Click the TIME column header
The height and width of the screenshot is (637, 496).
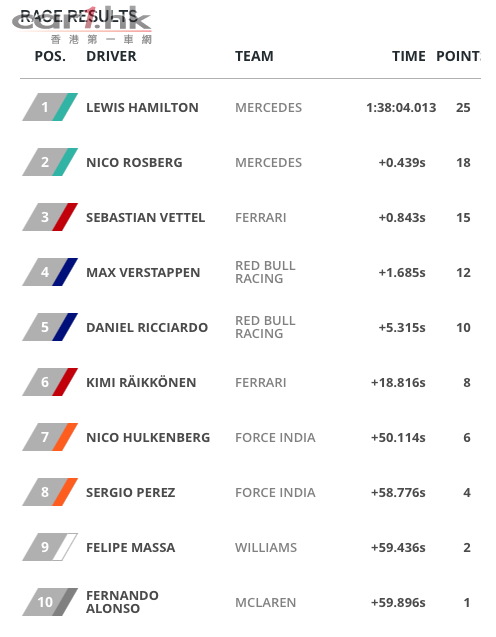tap(409, 56)
